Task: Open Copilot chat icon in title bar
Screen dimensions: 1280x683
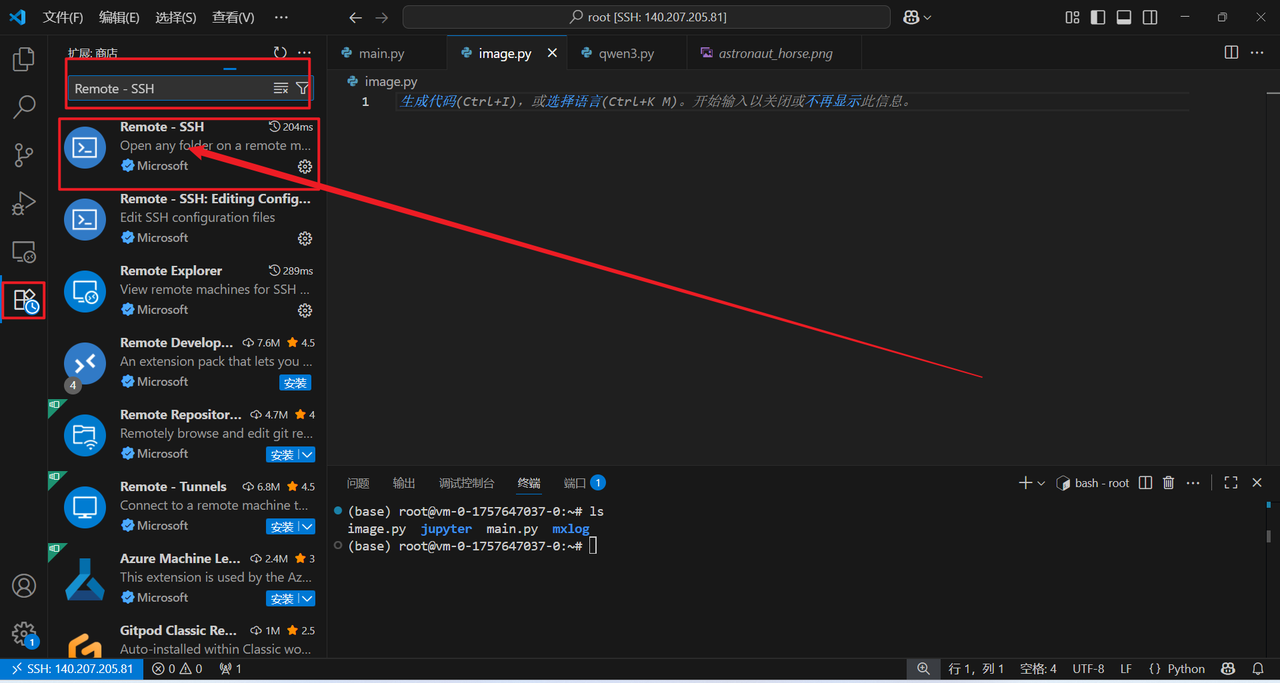Action: click(911, 17)
